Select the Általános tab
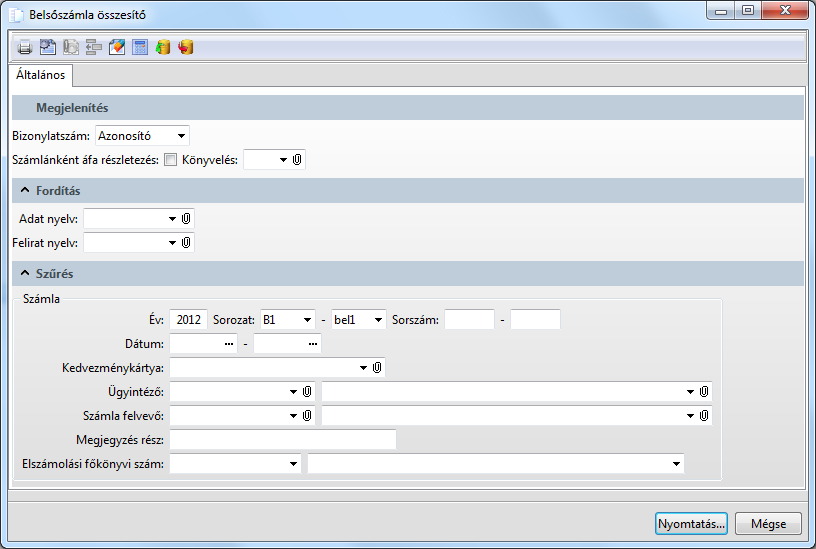This screenshot has height=549, width=816. click(x=41, y=75)
